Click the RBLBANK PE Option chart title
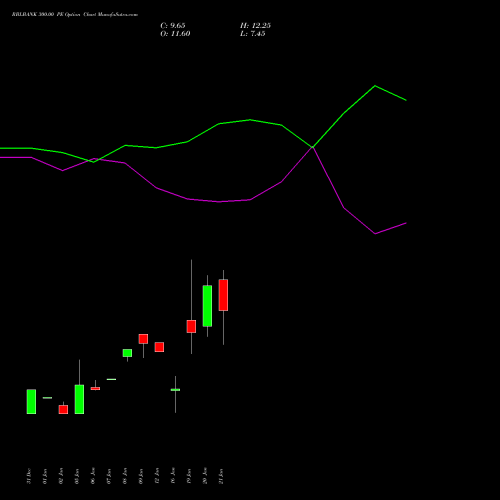Viewport: 500px width, 500px height. [x=75, y=14]
